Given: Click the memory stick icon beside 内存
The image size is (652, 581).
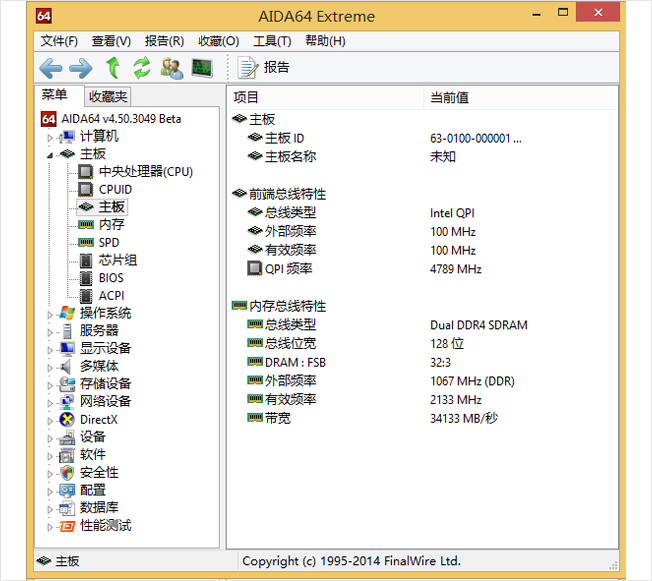Looking at the screenshot, I should pyautogui.click(x=86, y=225).
